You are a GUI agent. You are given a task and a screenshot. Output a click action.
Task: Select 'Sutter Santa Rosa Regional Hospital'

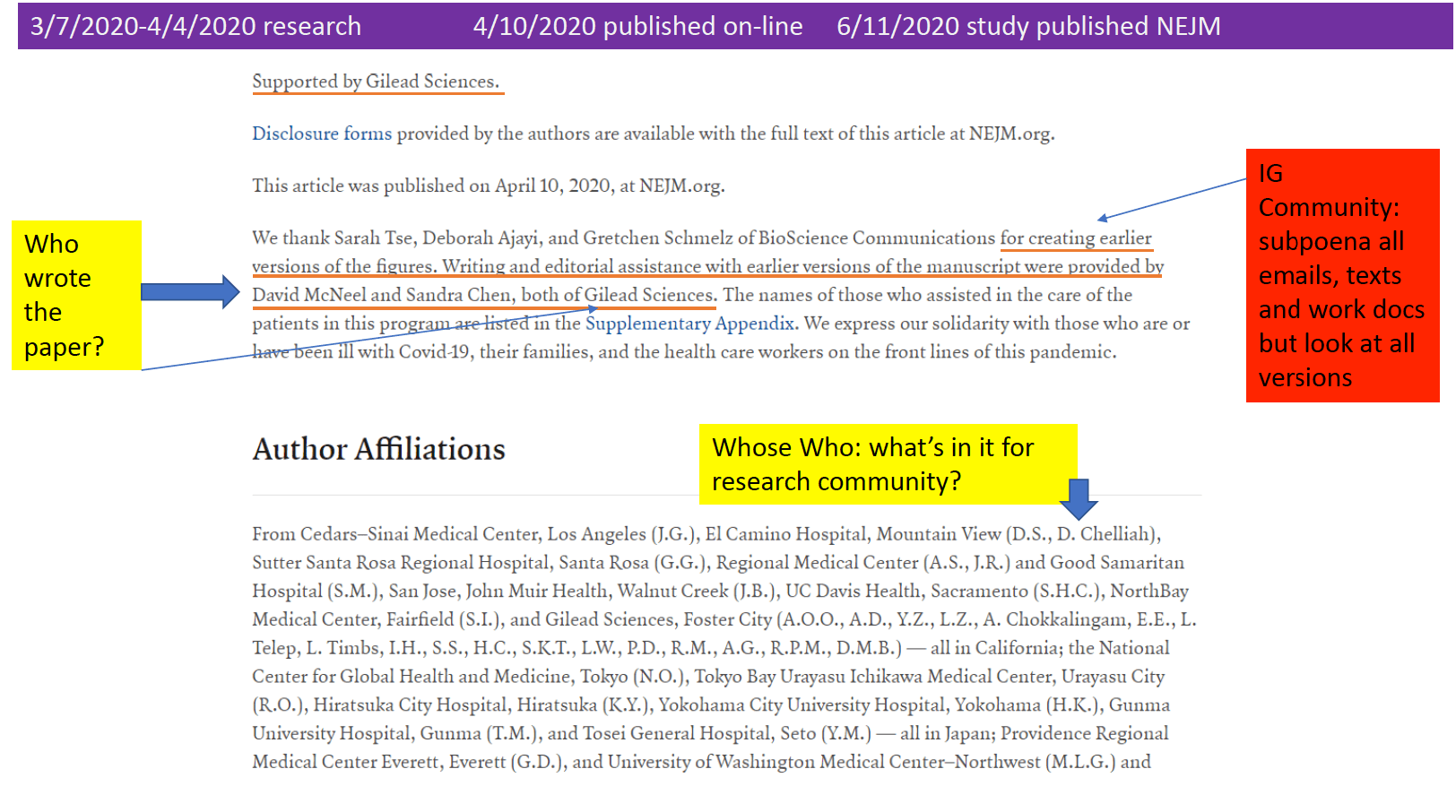coord(401,563)
